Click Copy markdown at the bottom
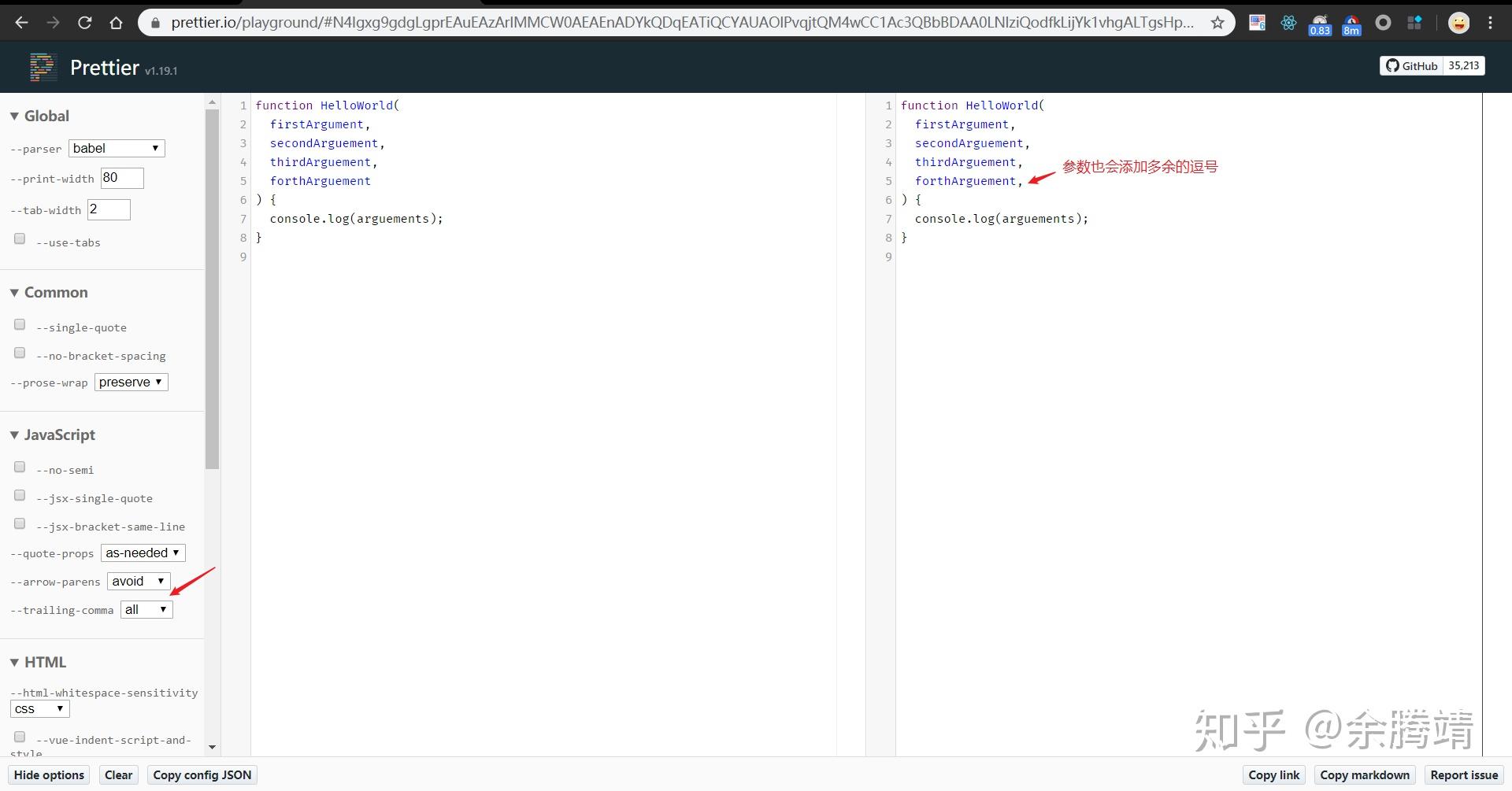1512x791 pixels. tap(1364, 774)
